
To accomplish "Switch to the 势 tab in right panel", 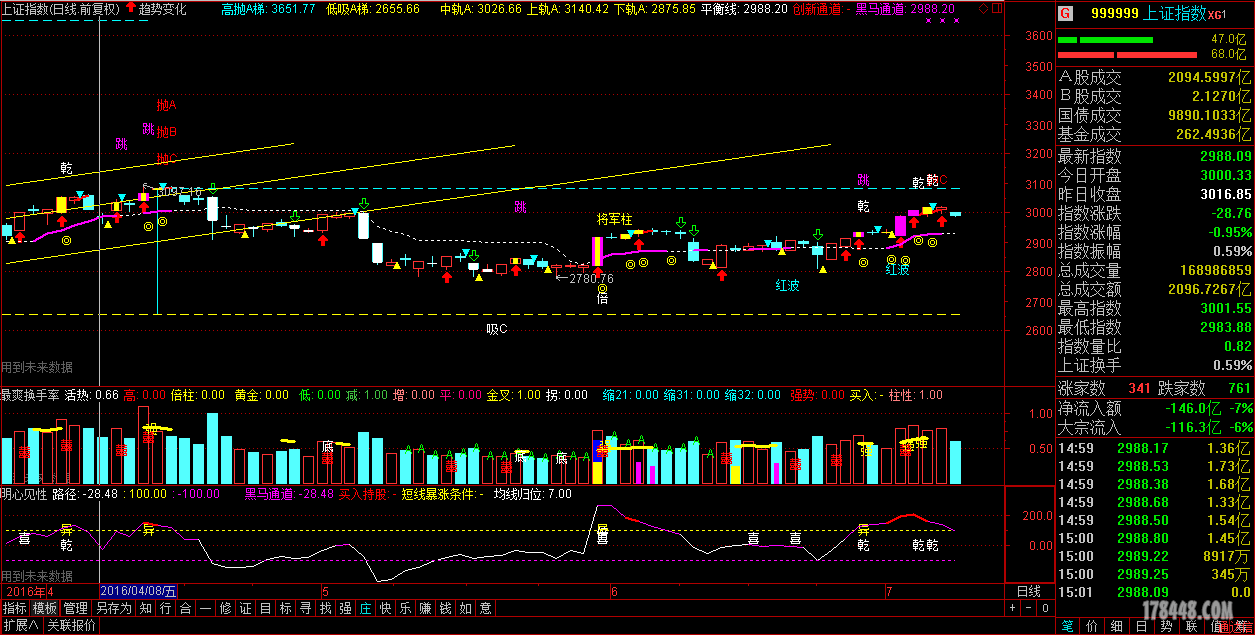I will point(1166,626).
